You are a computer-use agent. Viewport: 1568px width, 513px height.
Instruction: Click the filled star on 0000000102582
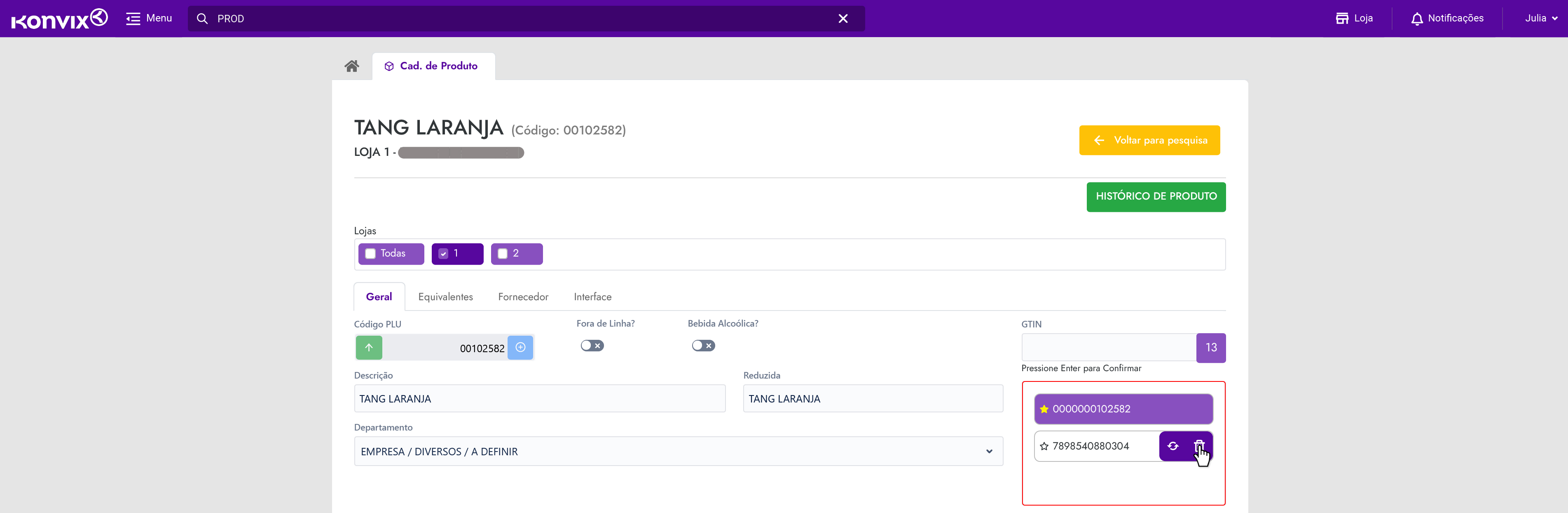(1044, 409)
